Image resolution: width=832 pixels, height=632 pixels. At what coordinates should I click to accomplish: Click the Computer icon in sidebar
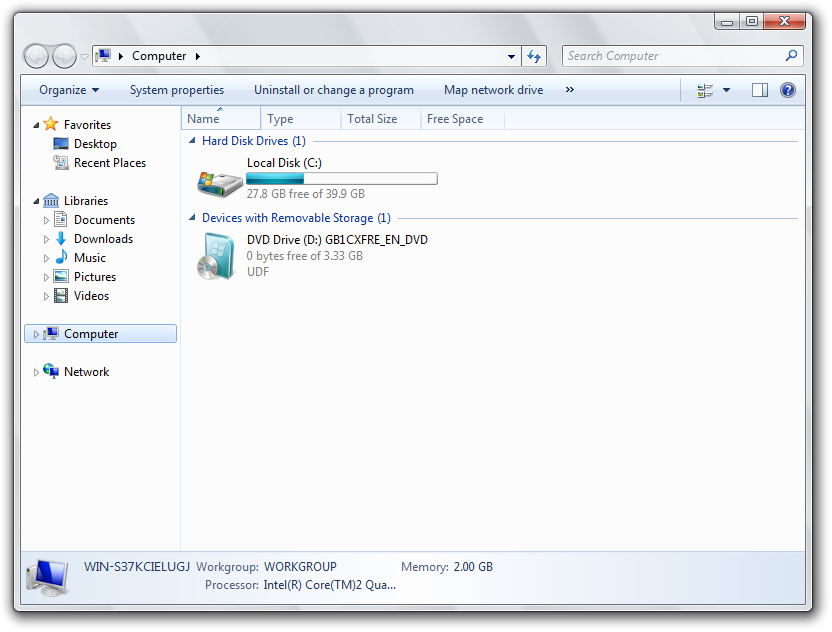point(51,333)
